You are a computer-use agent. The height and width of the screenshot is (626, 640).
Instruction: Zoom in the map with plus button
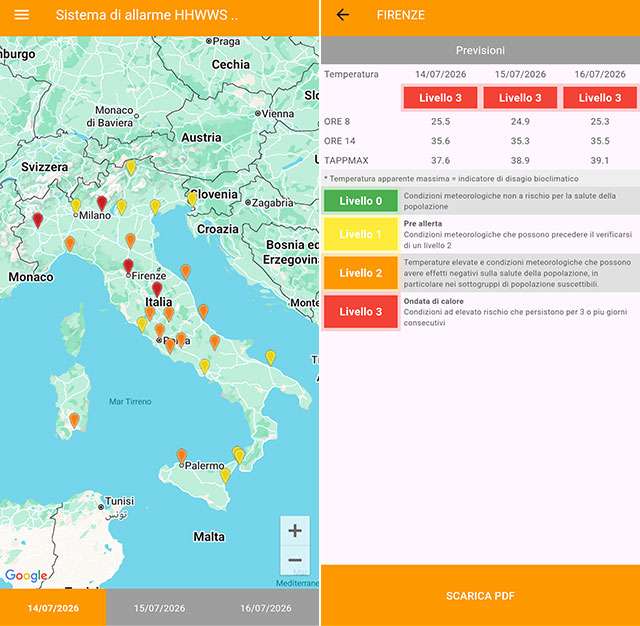tap(295, 531)
